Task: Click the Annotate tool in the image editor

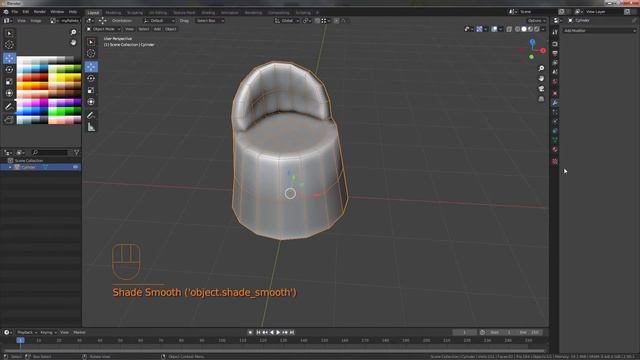Action: 9,107
